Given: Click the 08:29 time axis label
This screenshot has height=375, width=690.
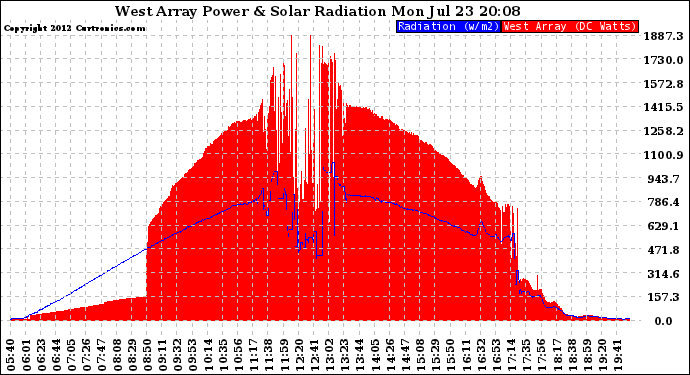Looking at the screenshot, I should (132, 354).
